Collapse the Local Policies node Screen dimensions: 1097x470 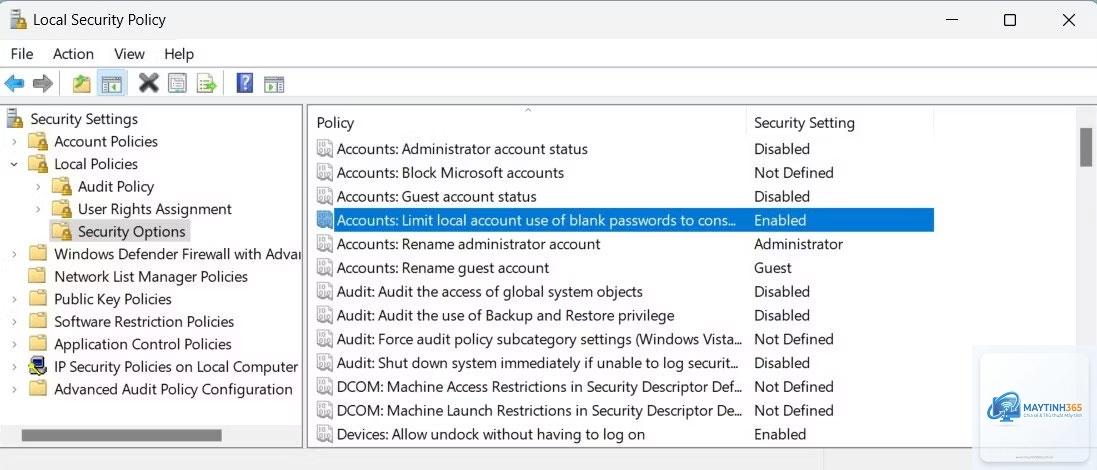point(14,164)
